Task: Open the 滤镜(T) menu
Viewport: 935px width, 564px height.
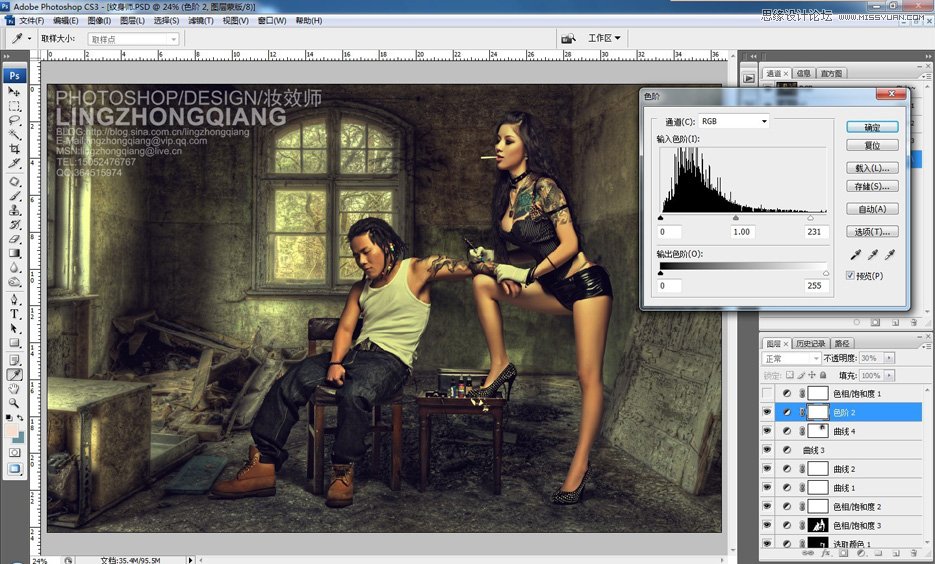Action: coord(198,20)
